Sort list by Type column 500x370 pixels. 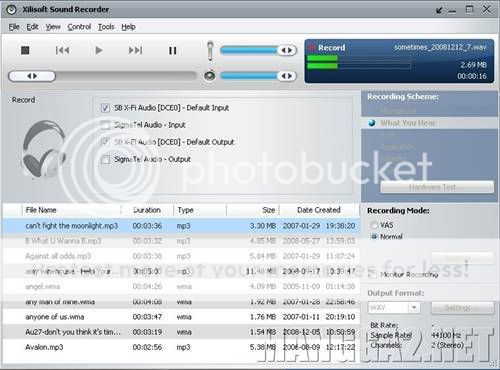200,210
